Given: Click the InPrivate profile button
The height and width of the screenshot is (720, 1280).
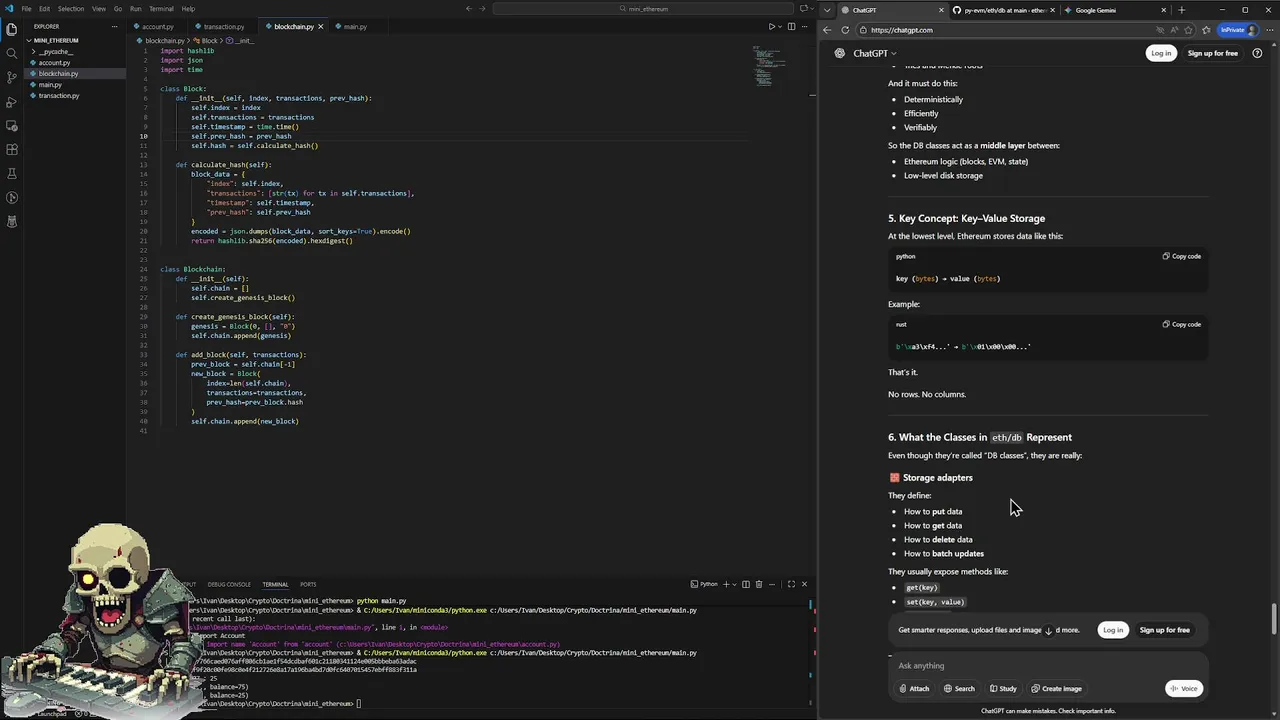Looking at the screenshot, I should 1237,30.
